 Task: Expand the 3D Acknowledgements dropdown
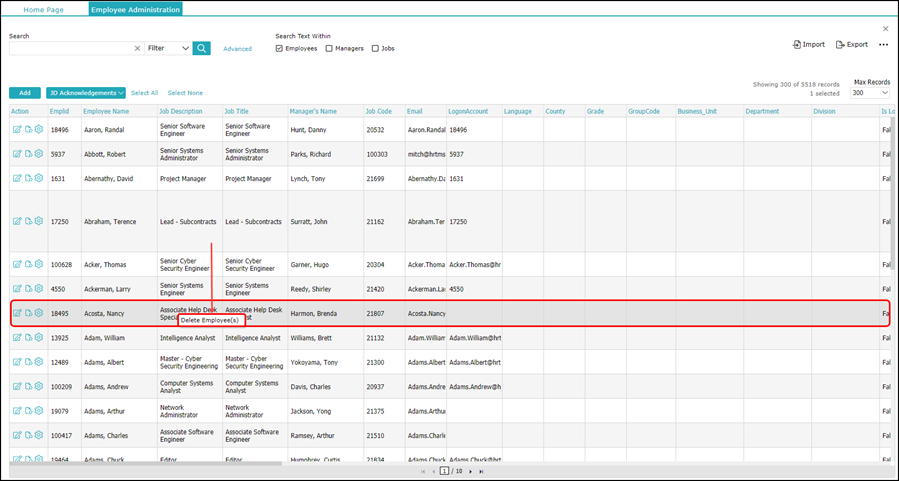[x=86, y=93]
